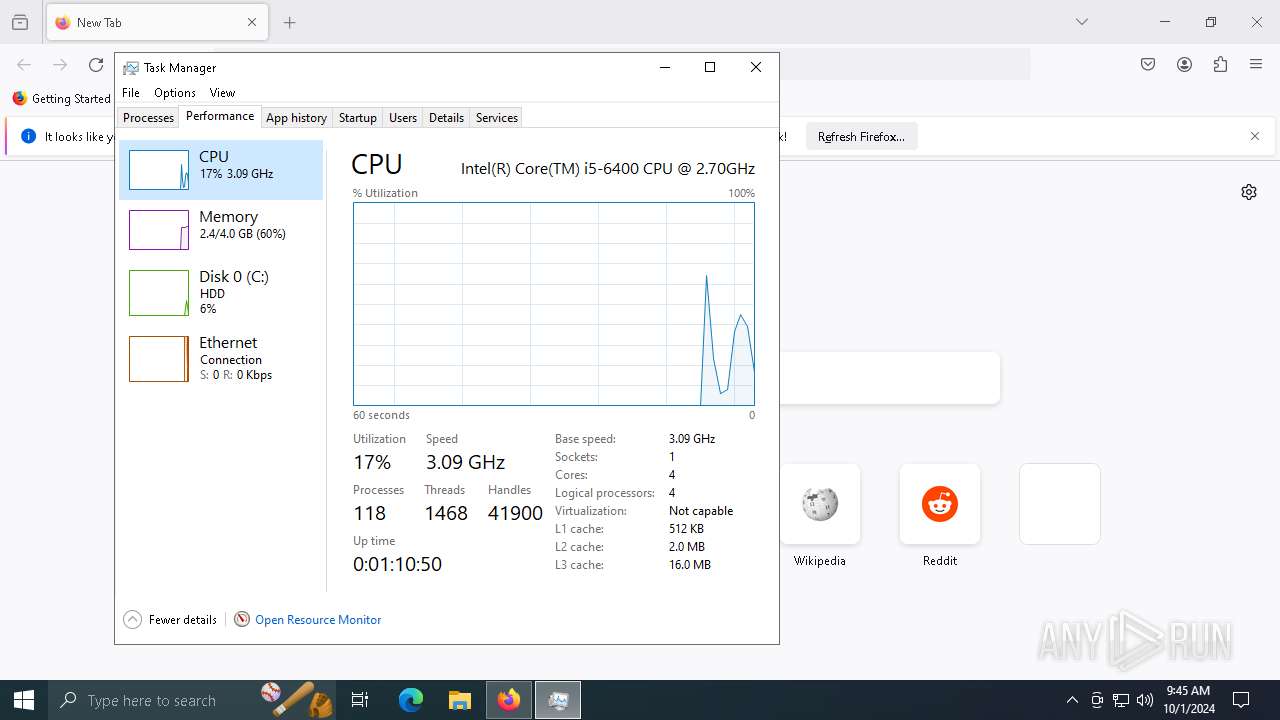Click the baseball search highlight icon
Viewport: 1280px width, 720px height.
296,700
